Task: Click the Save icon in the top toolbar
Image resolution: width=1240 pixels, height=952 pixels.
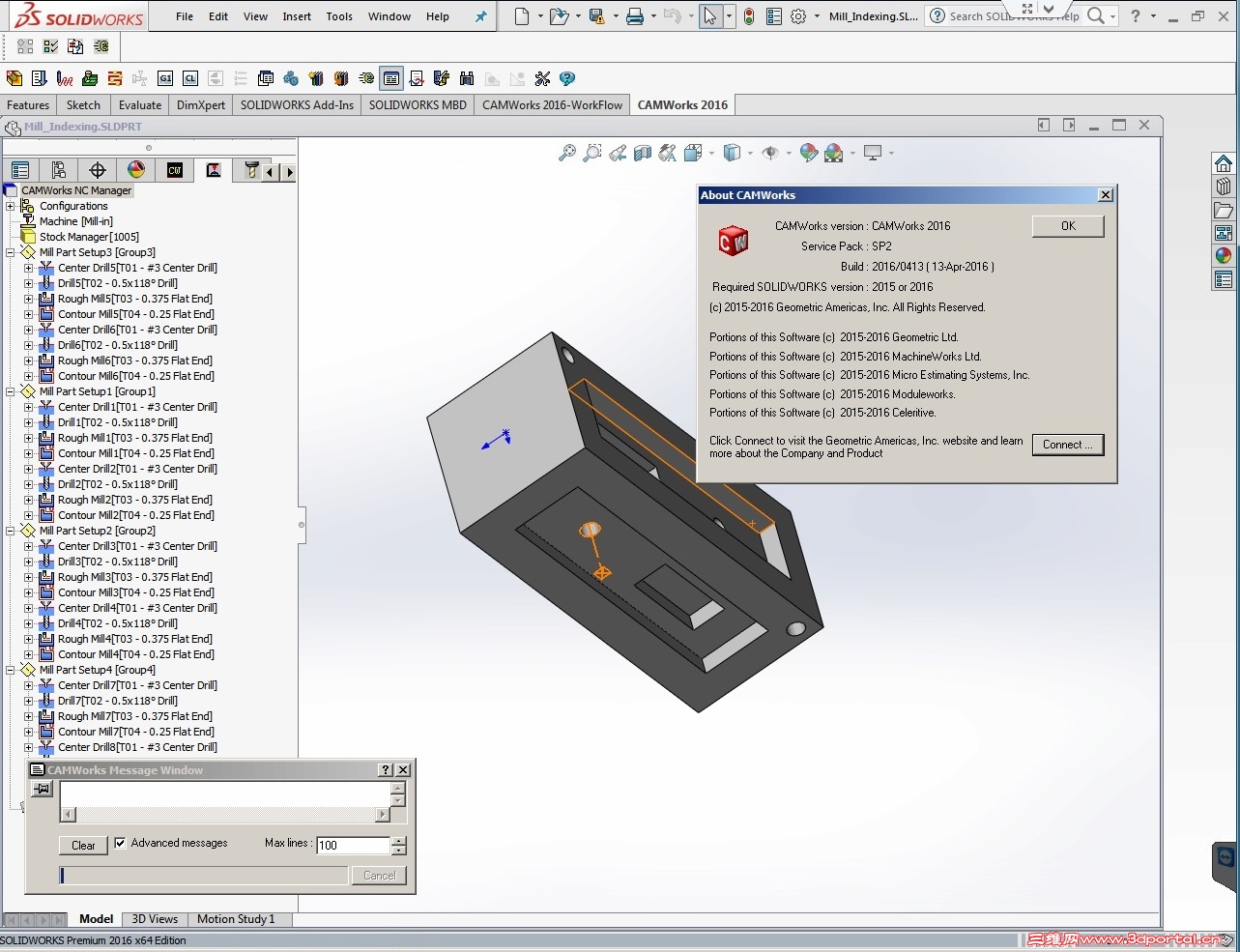Action: tap(596, 16)
